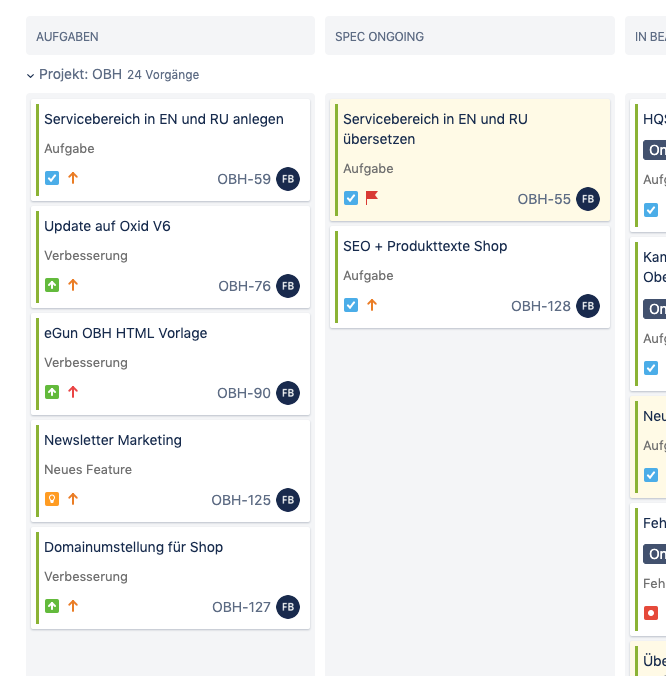Click the green improvement type icon on OBH-76

pyautogui.click(x=52, y=285)
